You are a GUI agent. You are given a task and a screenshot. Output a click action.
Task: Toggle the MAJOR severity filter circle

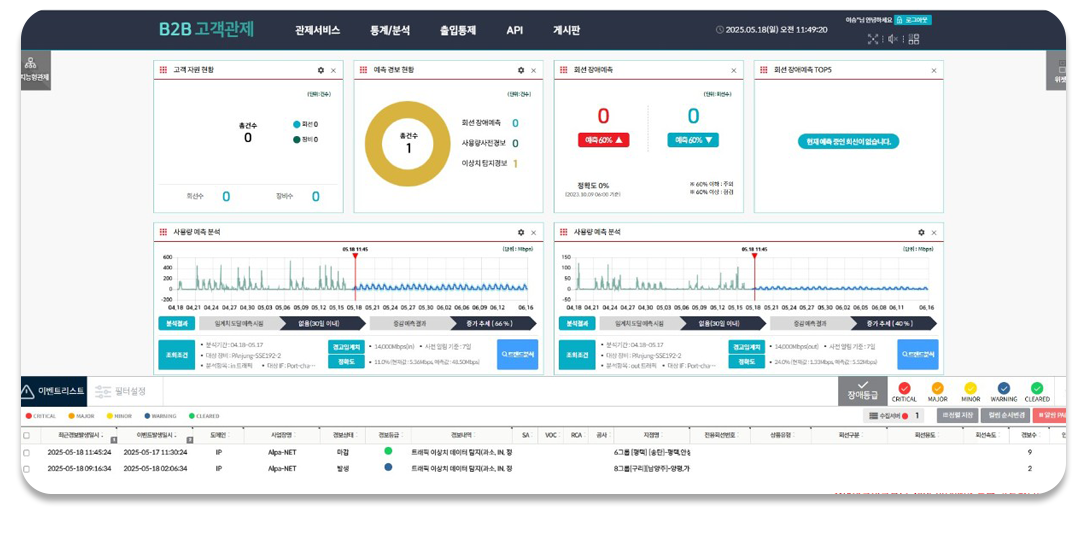click(x=937, y=389)
